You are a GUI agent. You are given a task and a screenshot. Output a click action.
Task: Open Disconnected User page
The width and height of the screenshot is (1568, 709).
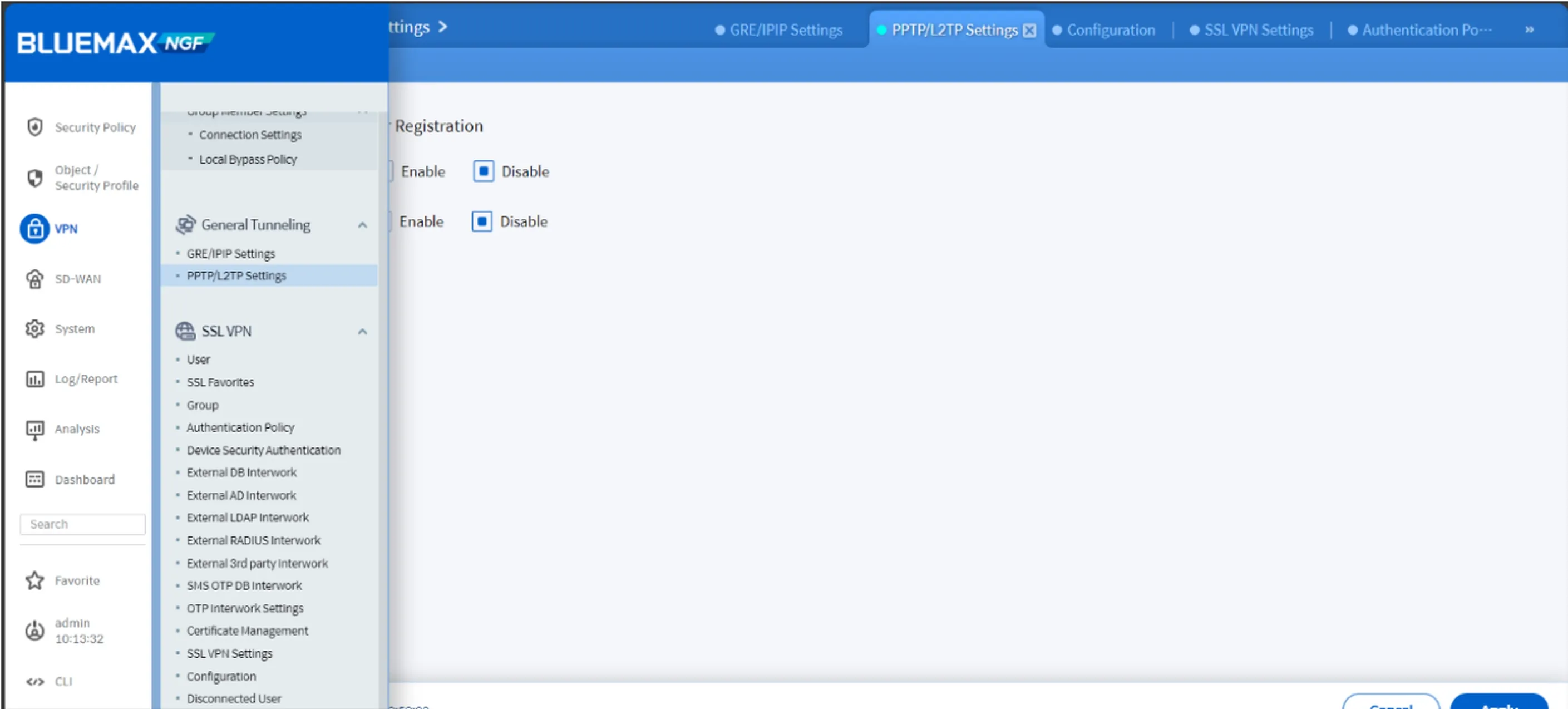[x=234, y=698]
